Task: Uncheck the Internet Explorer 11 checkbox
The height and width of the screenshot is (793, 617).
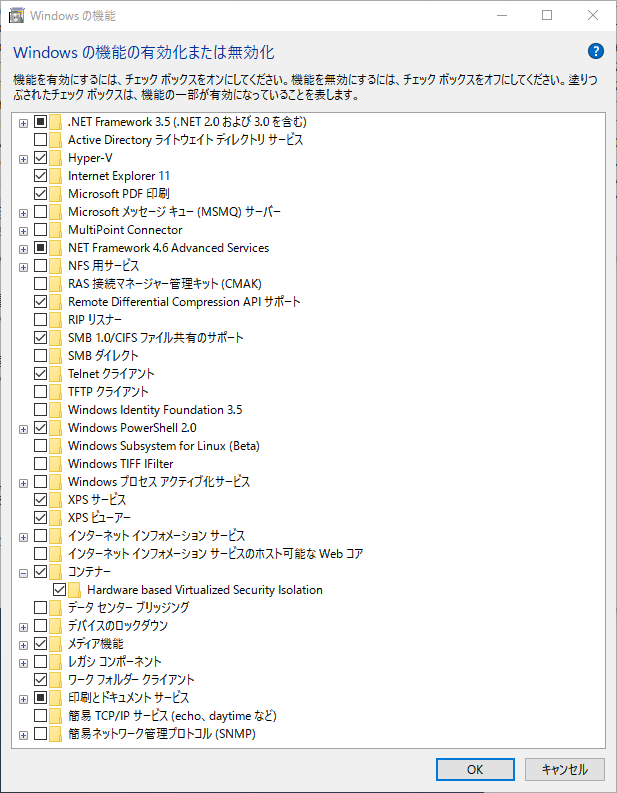Action: pyautogui.click(x=40, y=175)
